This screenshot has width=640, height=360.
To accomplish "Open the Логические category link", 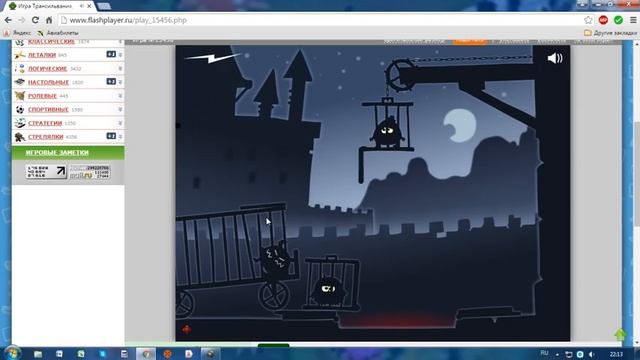I will click(47, 69).
